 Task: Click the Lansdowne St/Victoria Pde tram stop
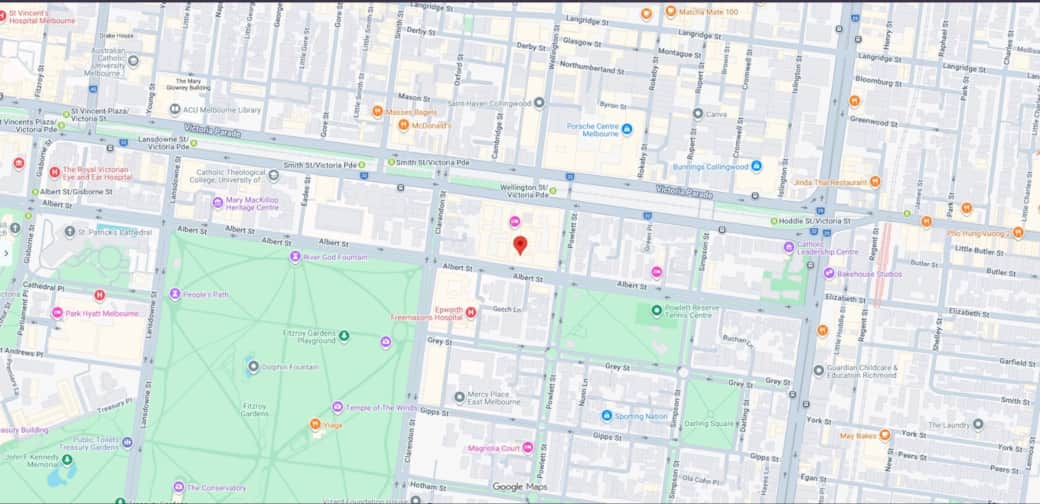pyautogui.click(x=196, y=141)
